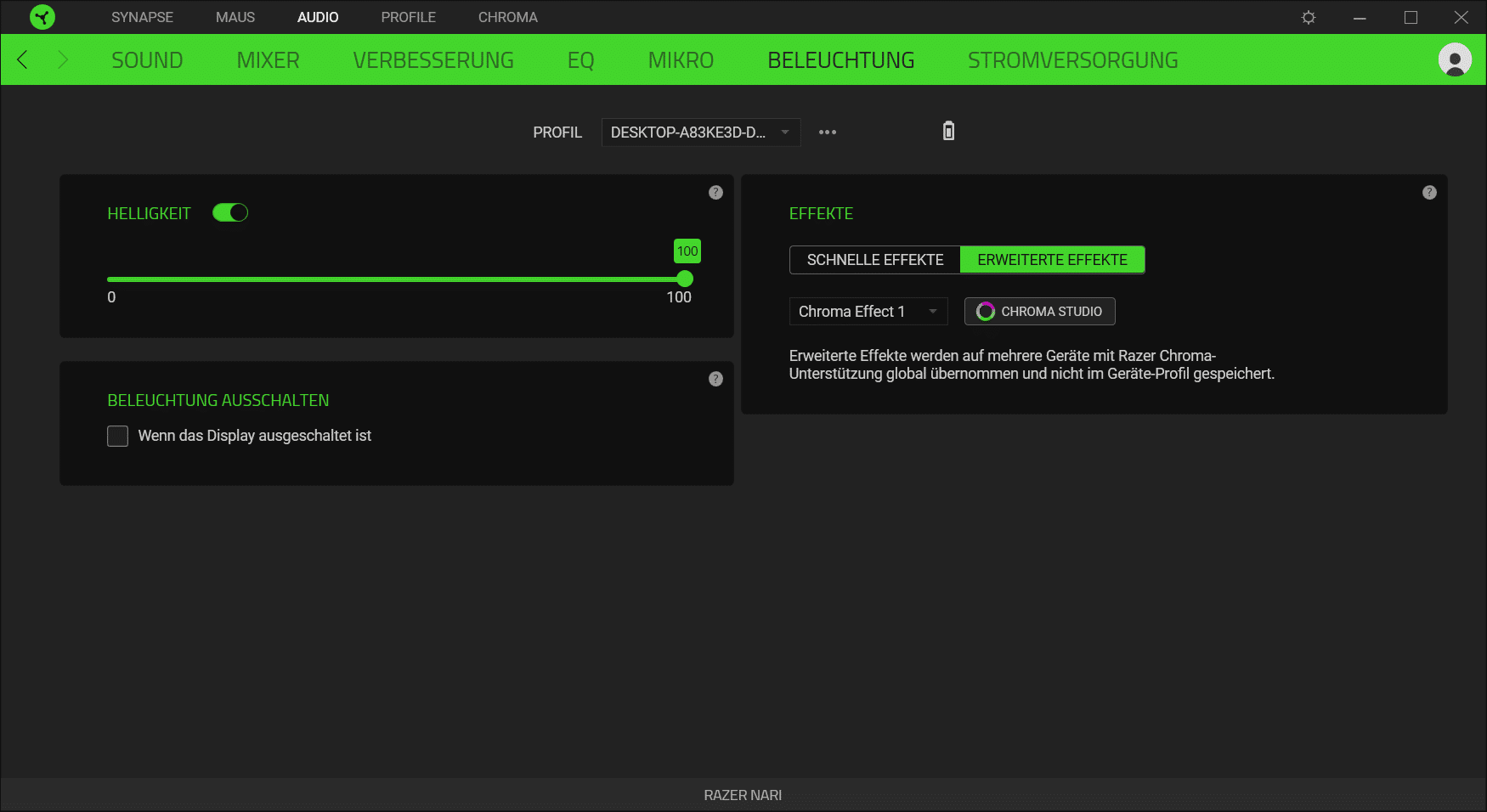Click the brightness slider handle
This screenshot has height=812, width=1487.
point(685,279)
